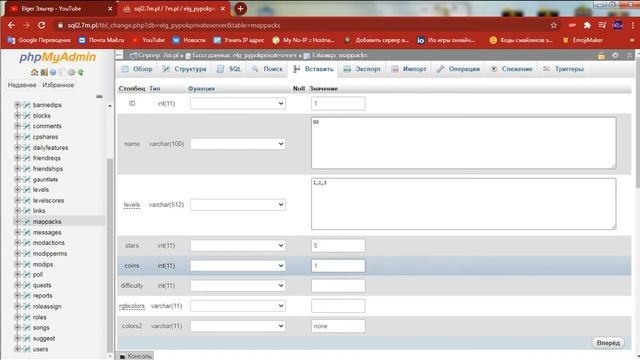
Task: Open the function dropdown for ID
Action: tap(238, 104)
